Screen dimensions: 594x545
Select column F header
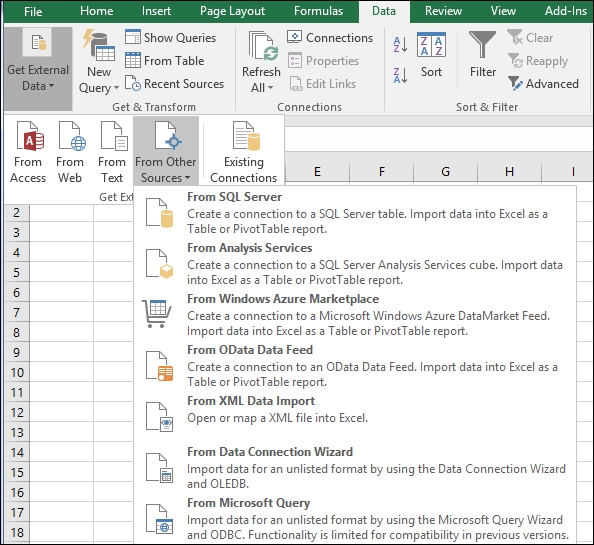click(x=381, y=172)
